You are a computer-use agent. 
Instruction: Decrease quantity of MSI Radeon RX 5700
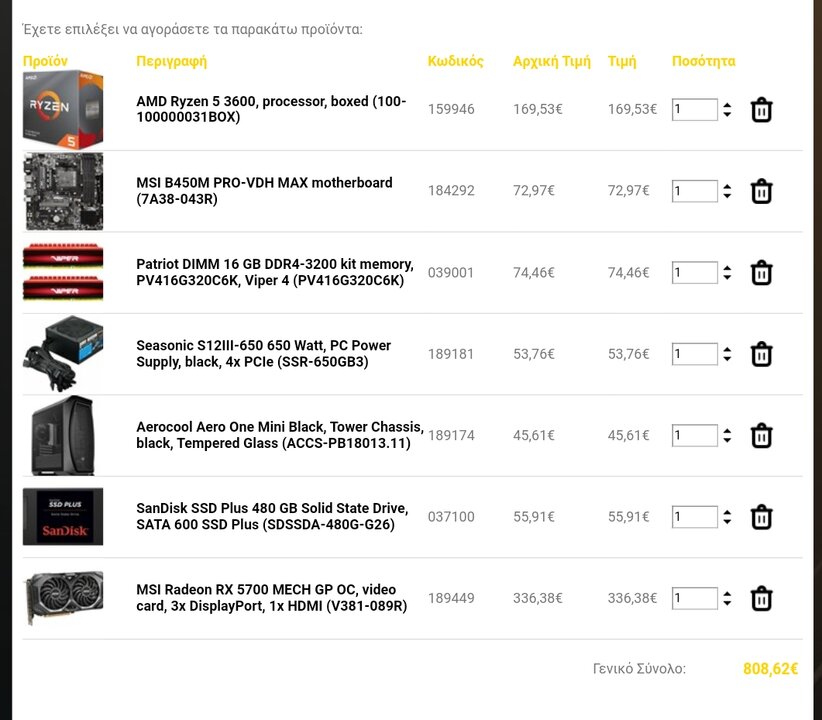727,603
